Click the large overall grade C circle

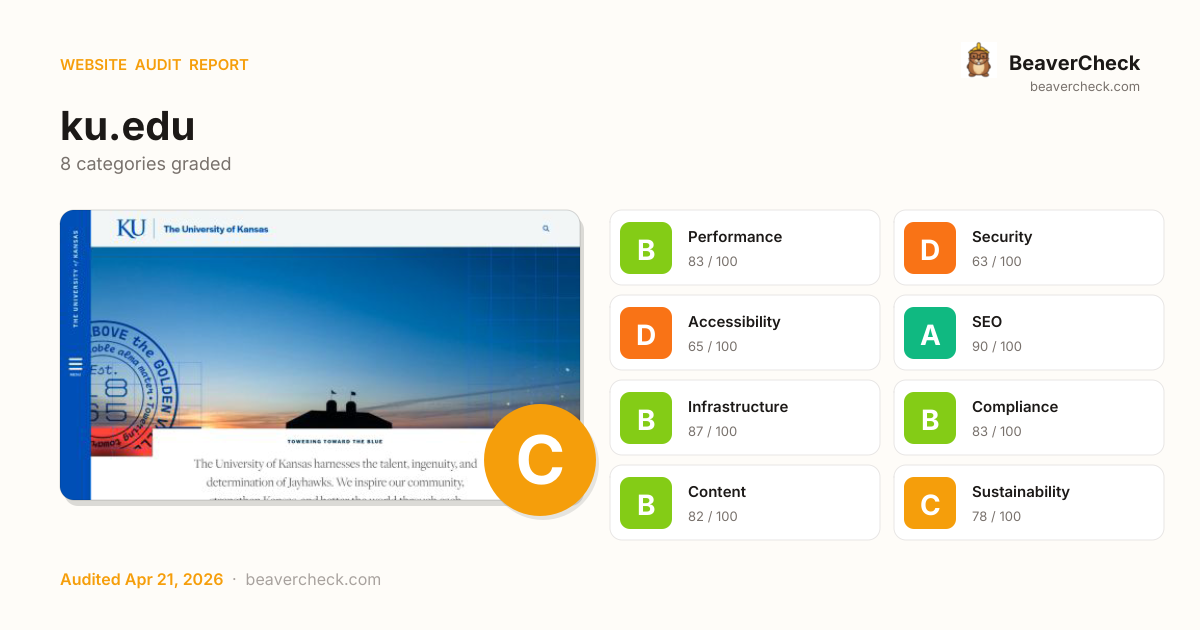tap(540, 460)
